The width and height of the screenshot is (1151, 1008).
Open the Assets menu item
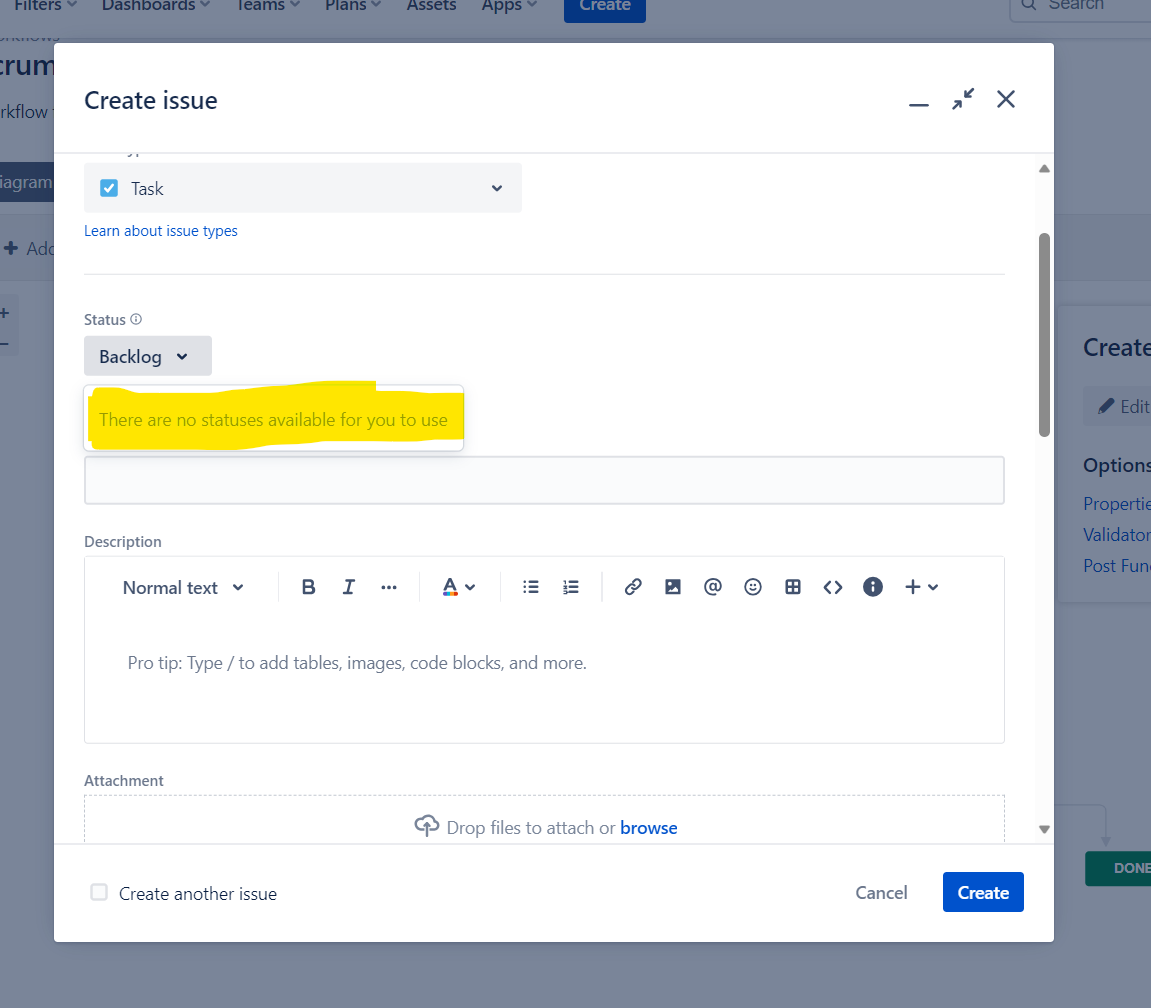click(x=431, y=5)
